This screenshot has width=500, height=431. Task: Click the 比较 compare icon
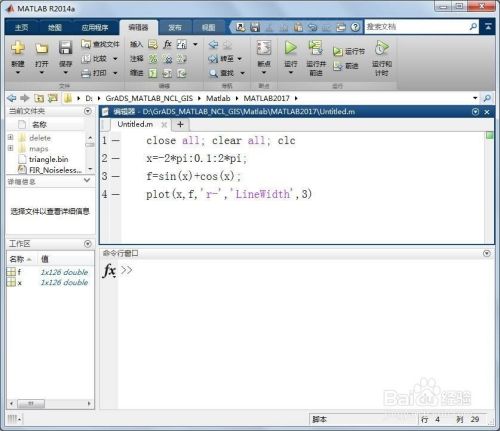[86, 59]
